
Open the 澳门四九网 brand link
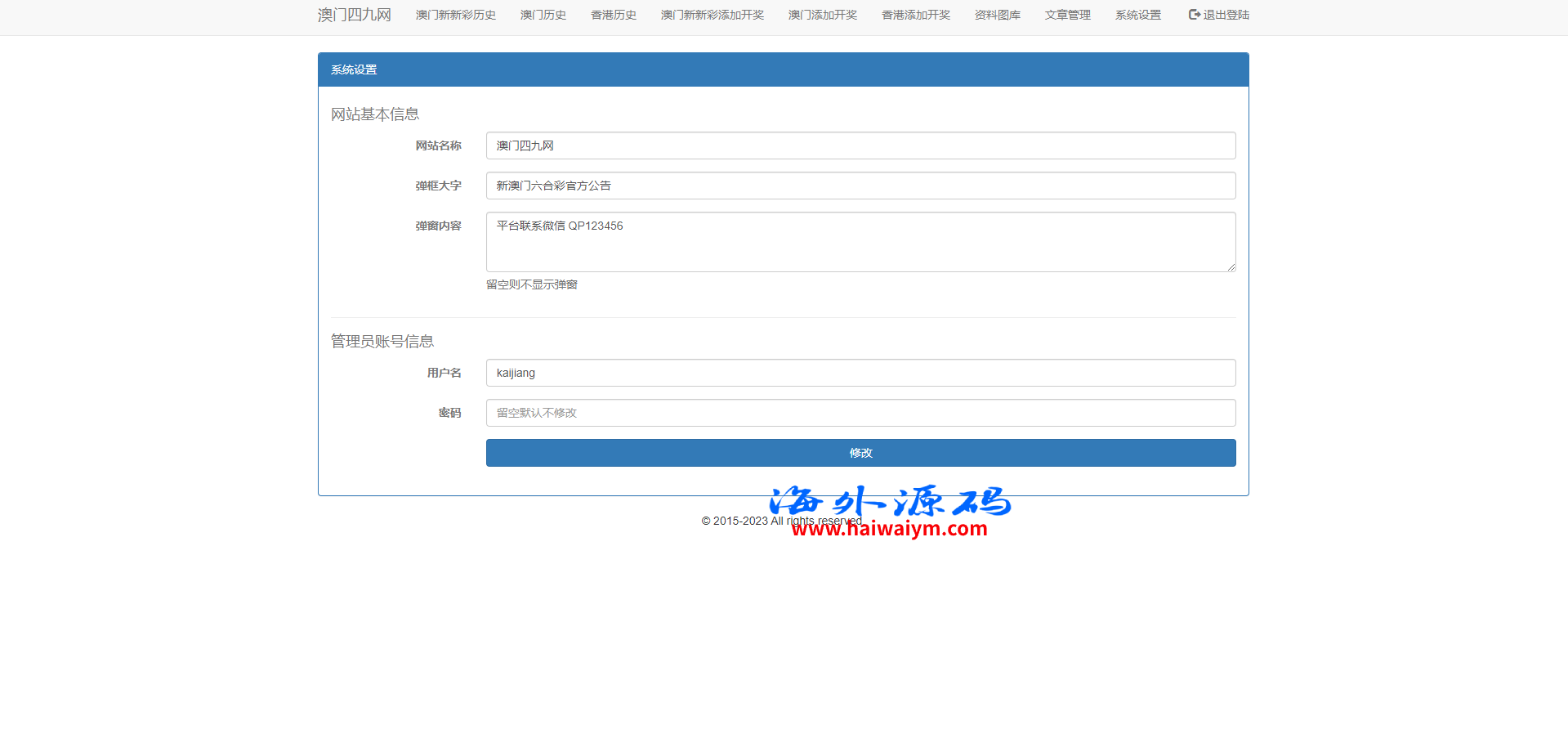point(354,15)
